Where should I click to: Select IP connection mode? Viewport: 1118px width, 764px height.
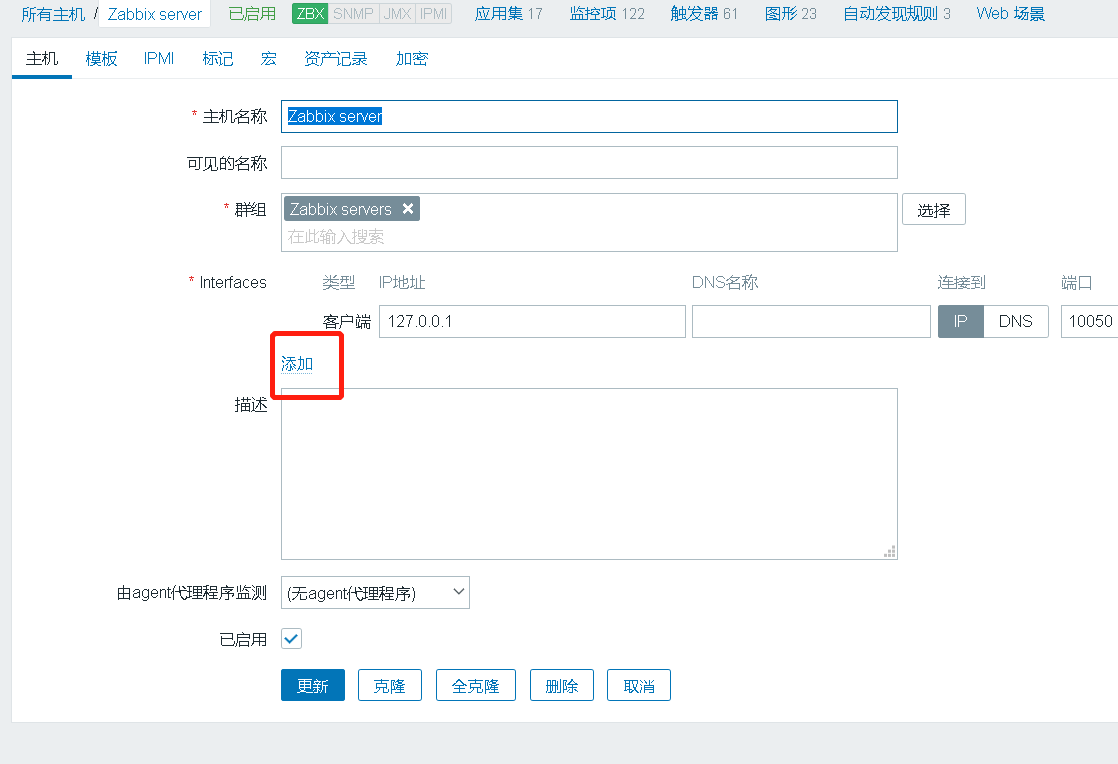click(960, 321)
